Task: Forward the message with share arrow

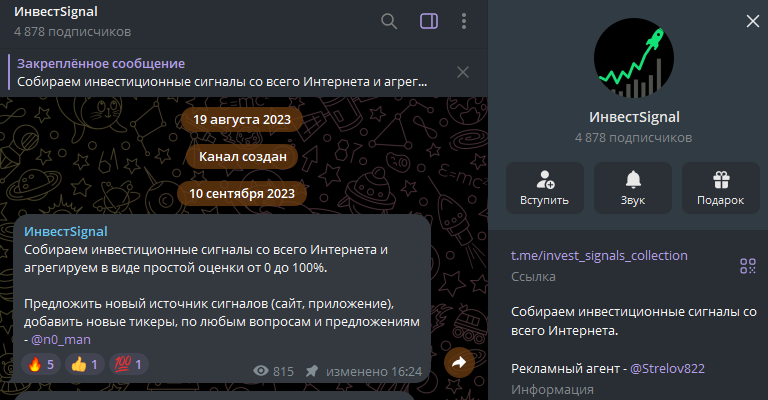Action: click(459, 363)
